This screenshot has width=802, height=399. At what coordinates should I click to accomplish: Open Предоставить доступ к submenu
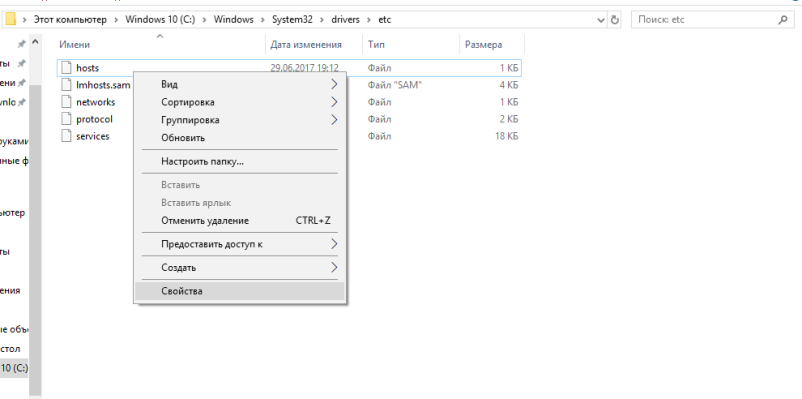pos(239,245)
